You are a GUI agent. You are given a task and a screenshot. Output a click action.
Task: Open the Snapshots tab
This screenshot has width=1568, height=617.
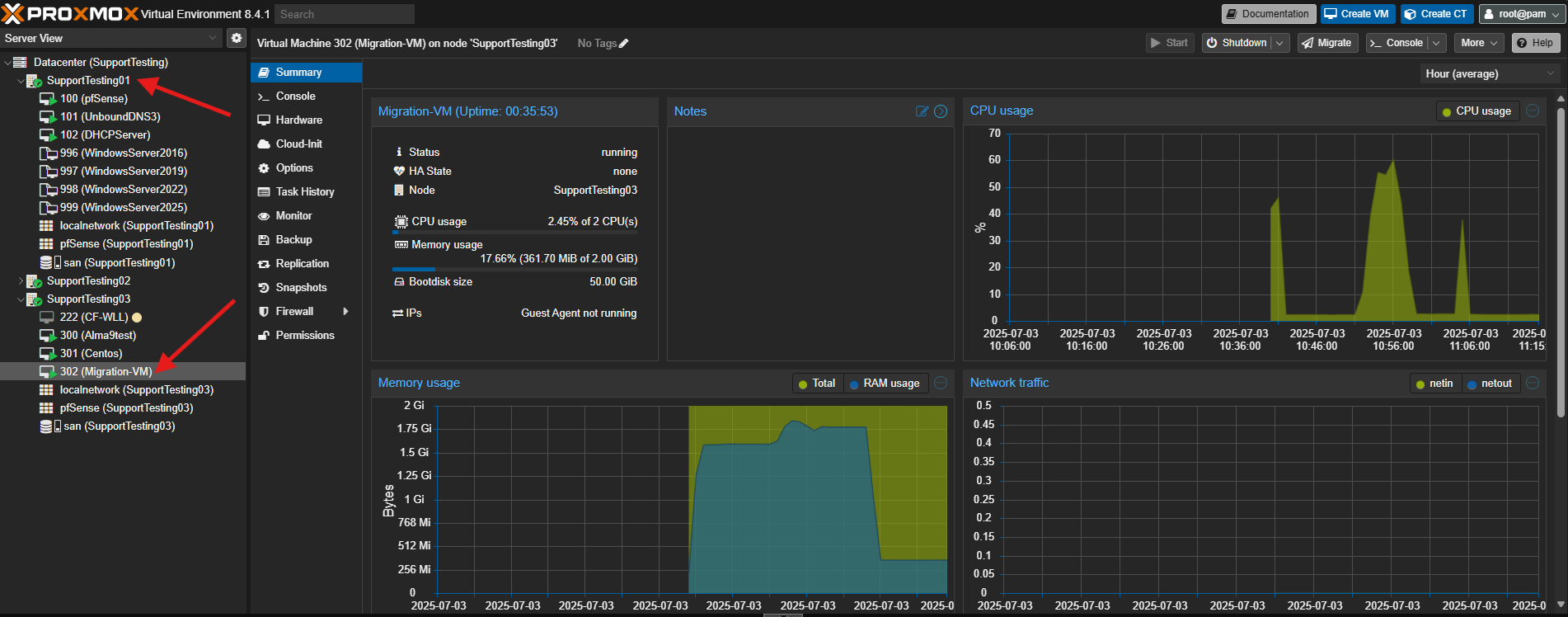click(x=306, y=288)
